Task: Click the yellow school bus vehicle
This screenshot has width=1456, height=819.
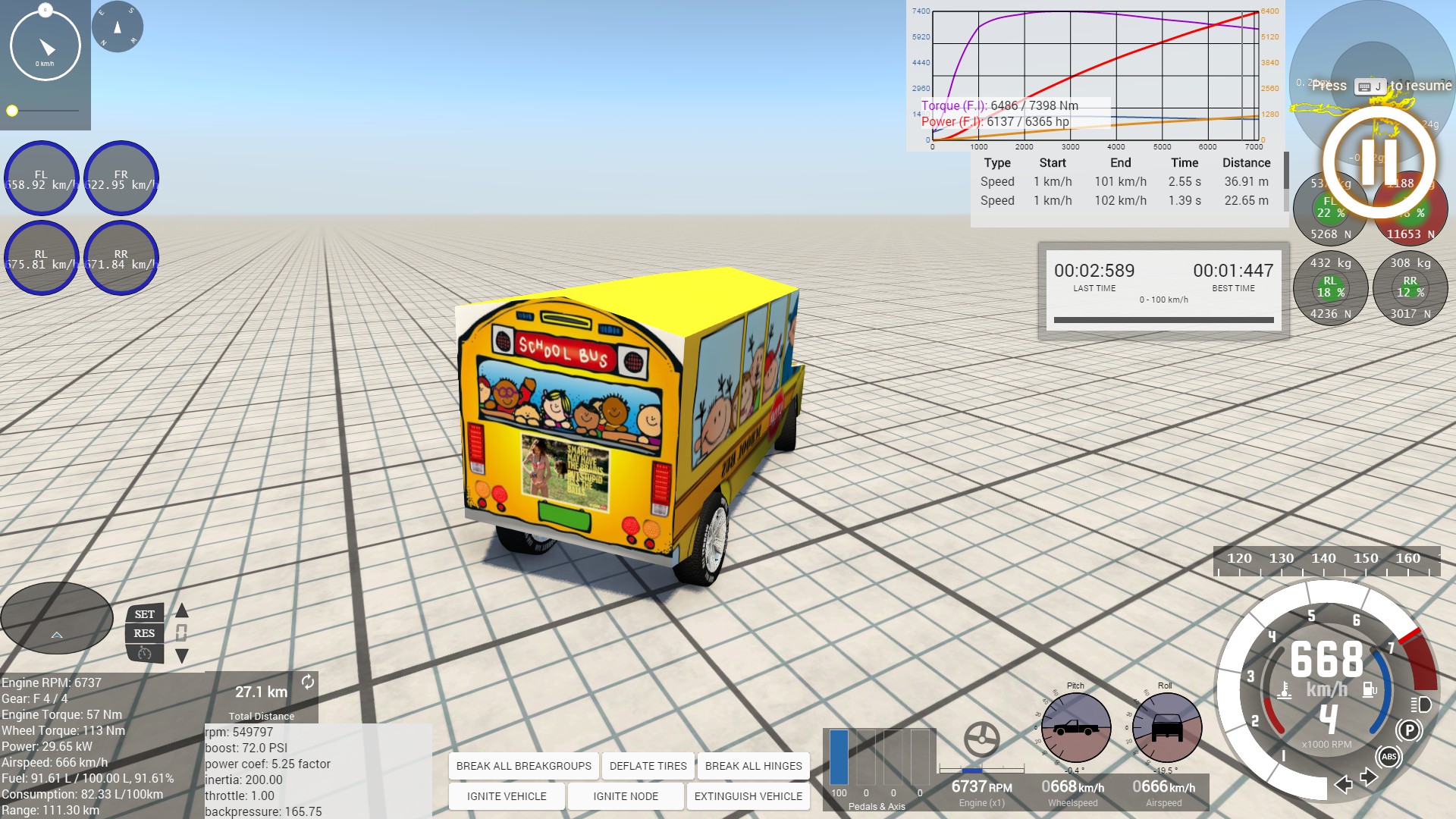Action: tap(629, 425)
